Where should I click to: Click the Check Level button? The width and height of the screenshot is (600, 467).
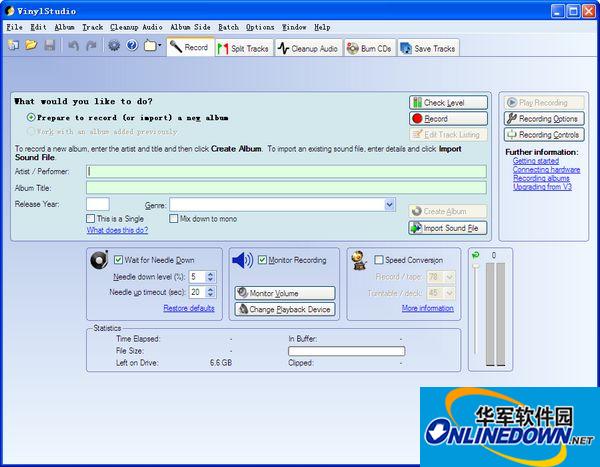[448, 103]
